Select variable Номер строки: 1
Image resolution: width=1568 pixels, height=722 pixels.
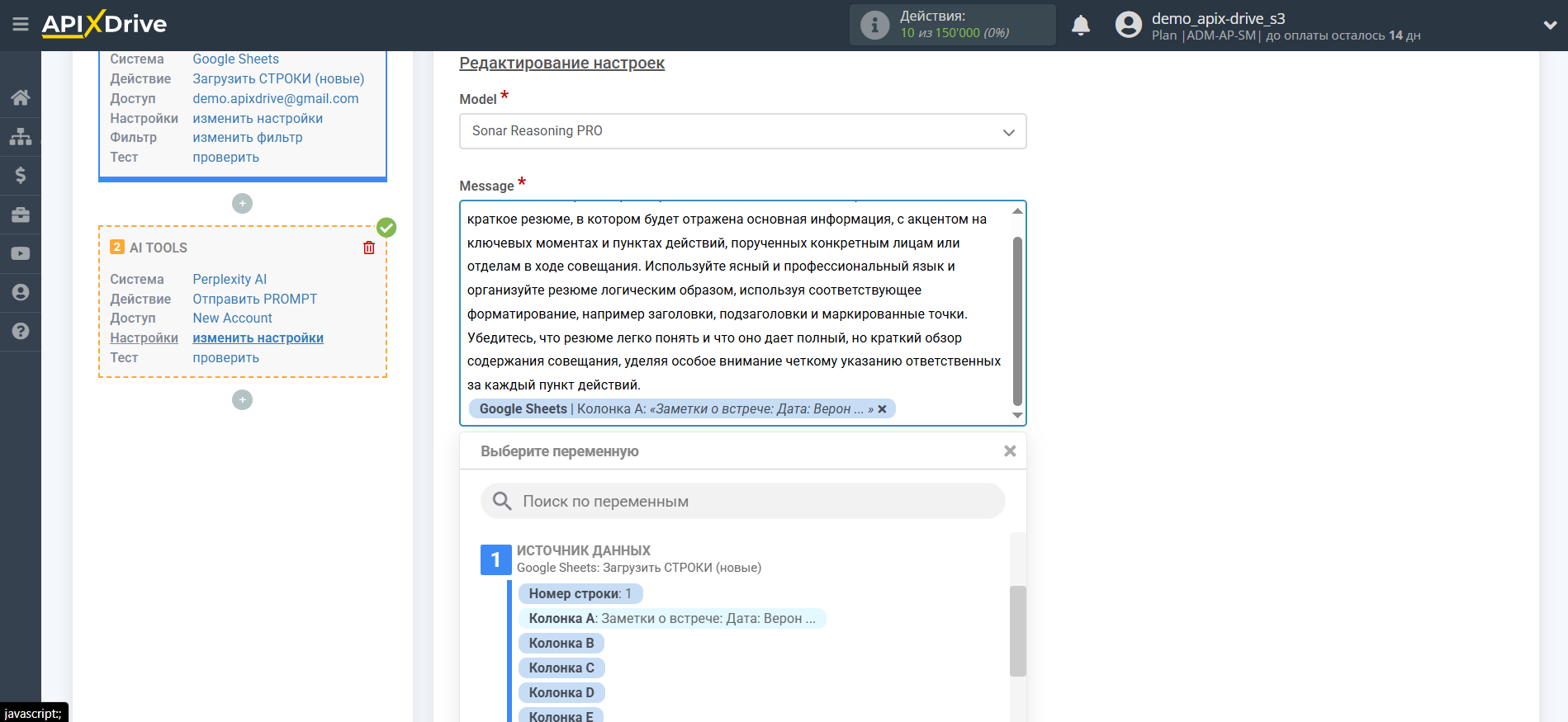(580, 593)
